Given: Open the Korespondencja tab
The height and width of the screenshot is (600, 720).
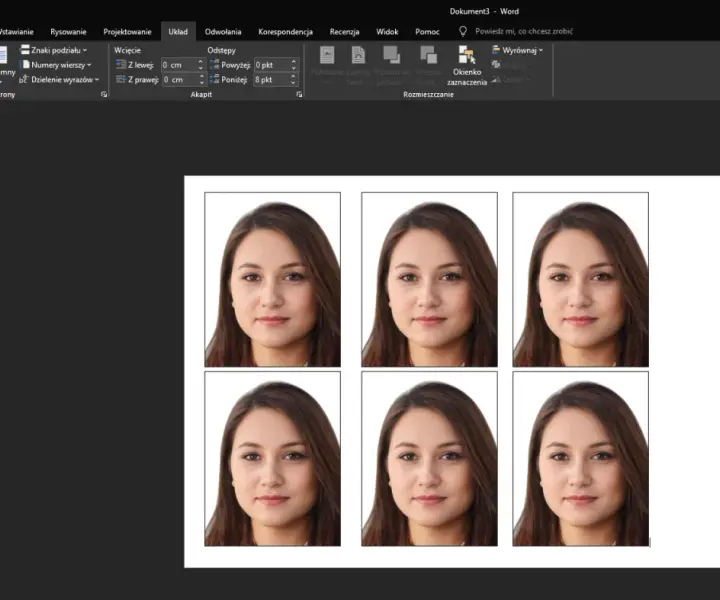Looking at the screenshot, I should tap(285, 32).
